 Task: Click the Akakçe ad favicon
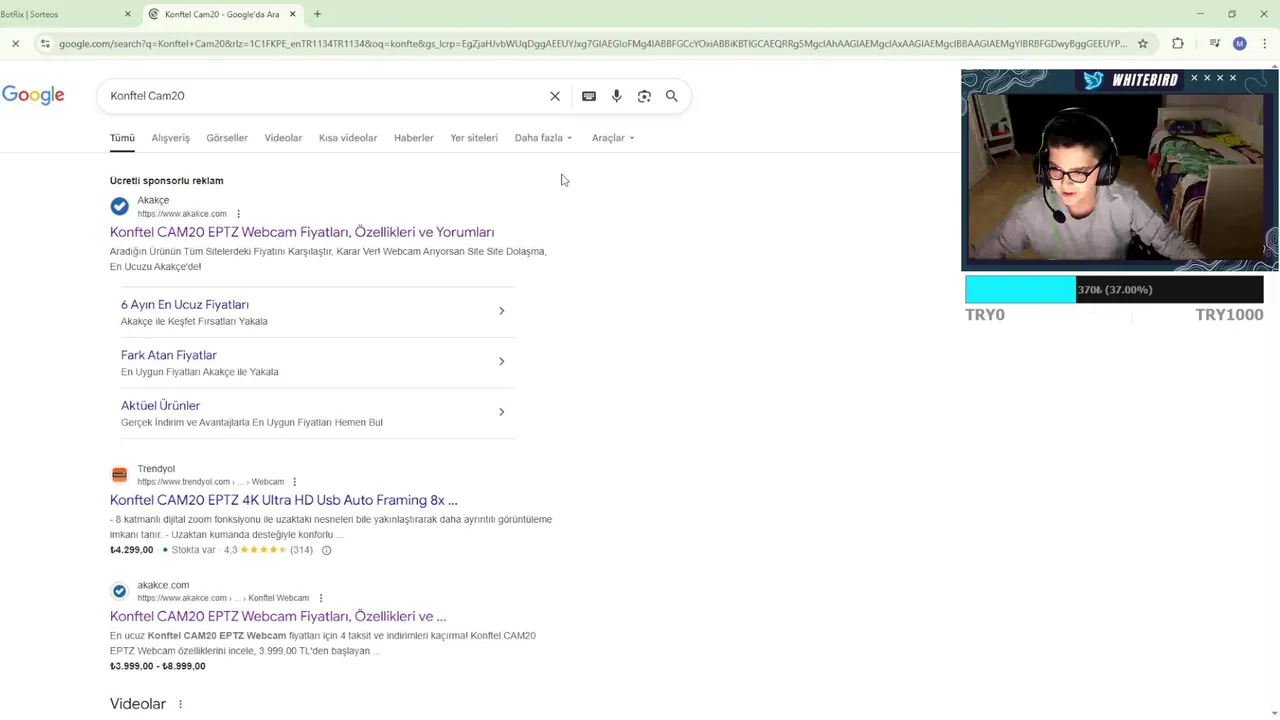pos(119,206)
